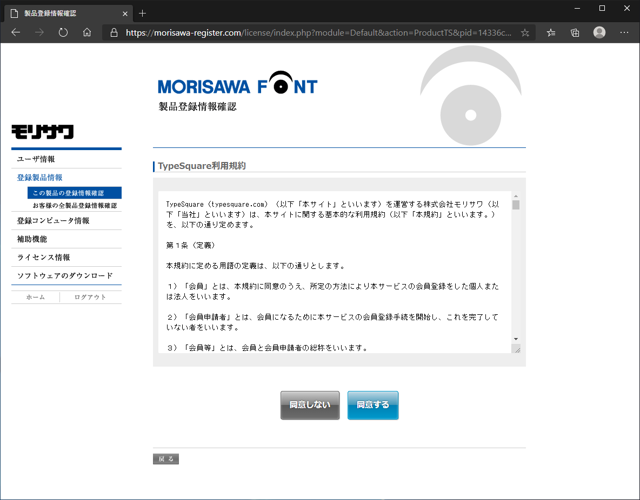Go to browser home page icon
This screenshot has height=500, width=640.
[x=87, y=33]
